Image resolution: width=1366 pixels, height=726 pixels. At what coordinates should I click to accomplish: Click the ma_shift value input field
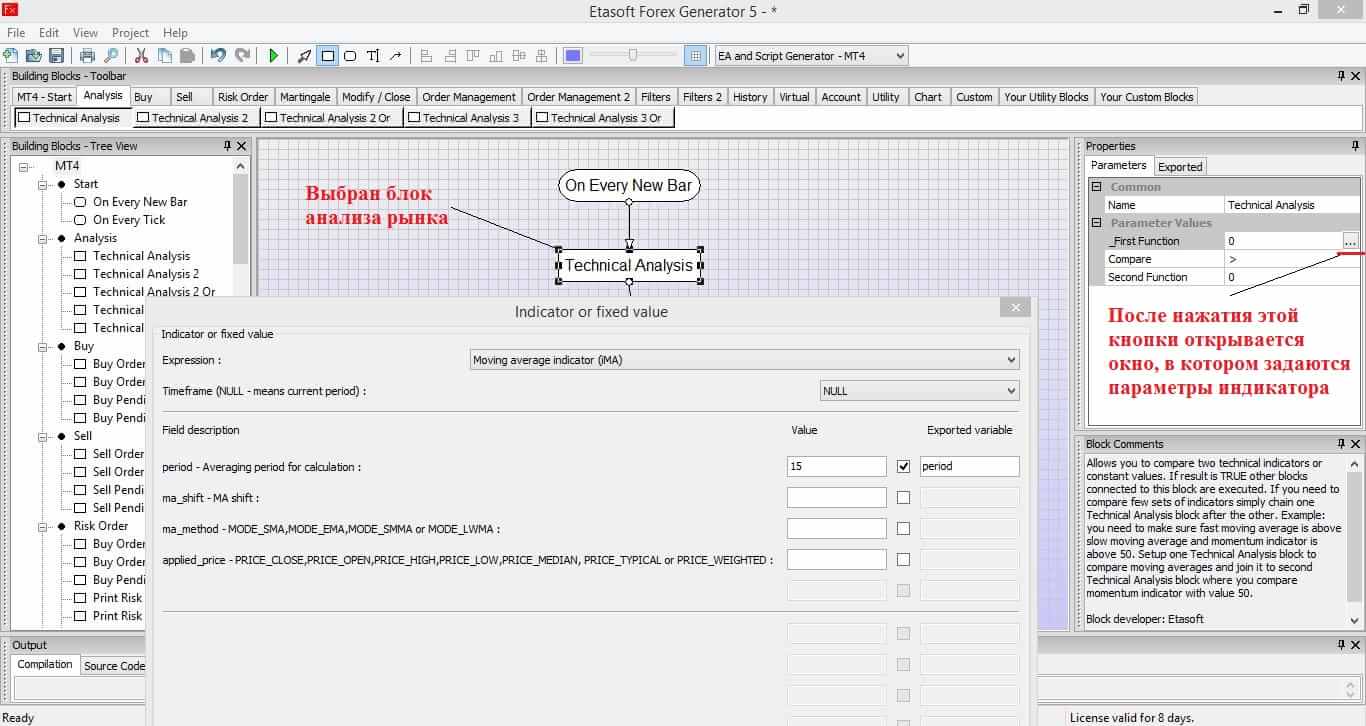tap(837, 497)
